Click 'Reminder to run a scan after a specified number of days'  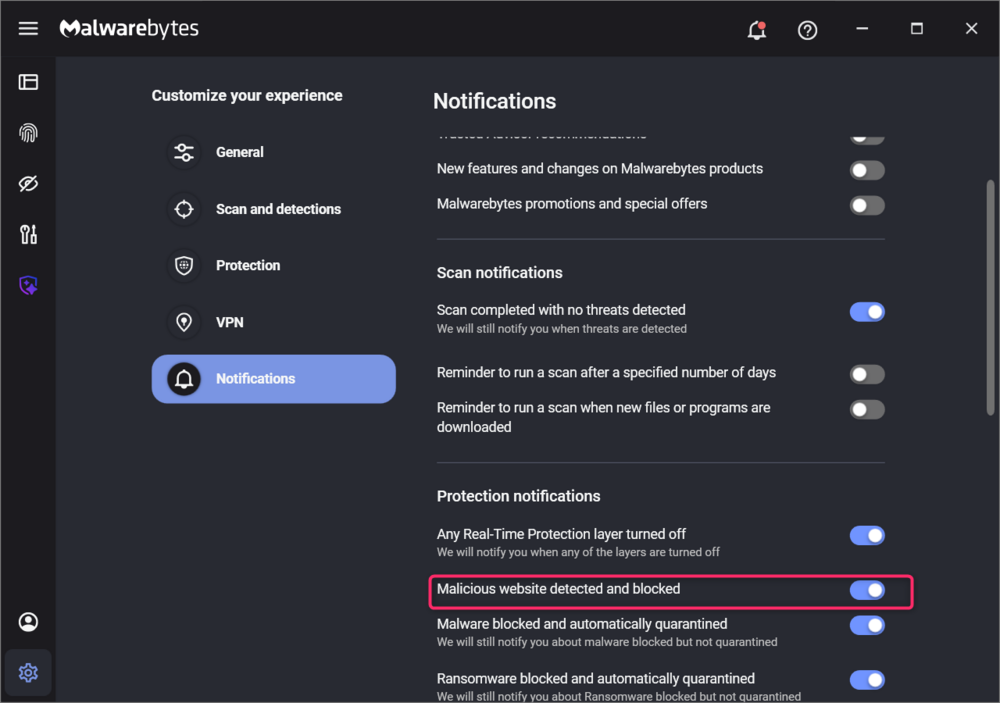(x=606, y=373)
